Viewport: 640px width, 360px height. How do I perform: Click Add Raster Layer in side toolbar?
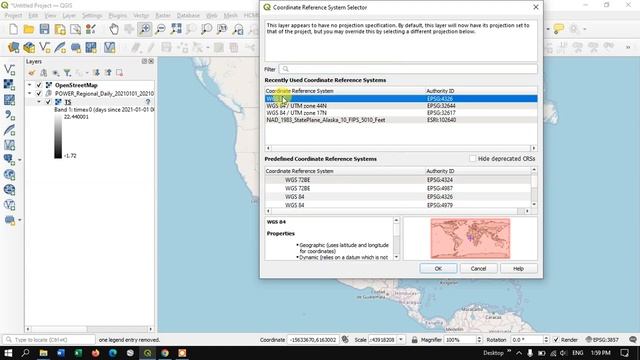tap(9, 84)
